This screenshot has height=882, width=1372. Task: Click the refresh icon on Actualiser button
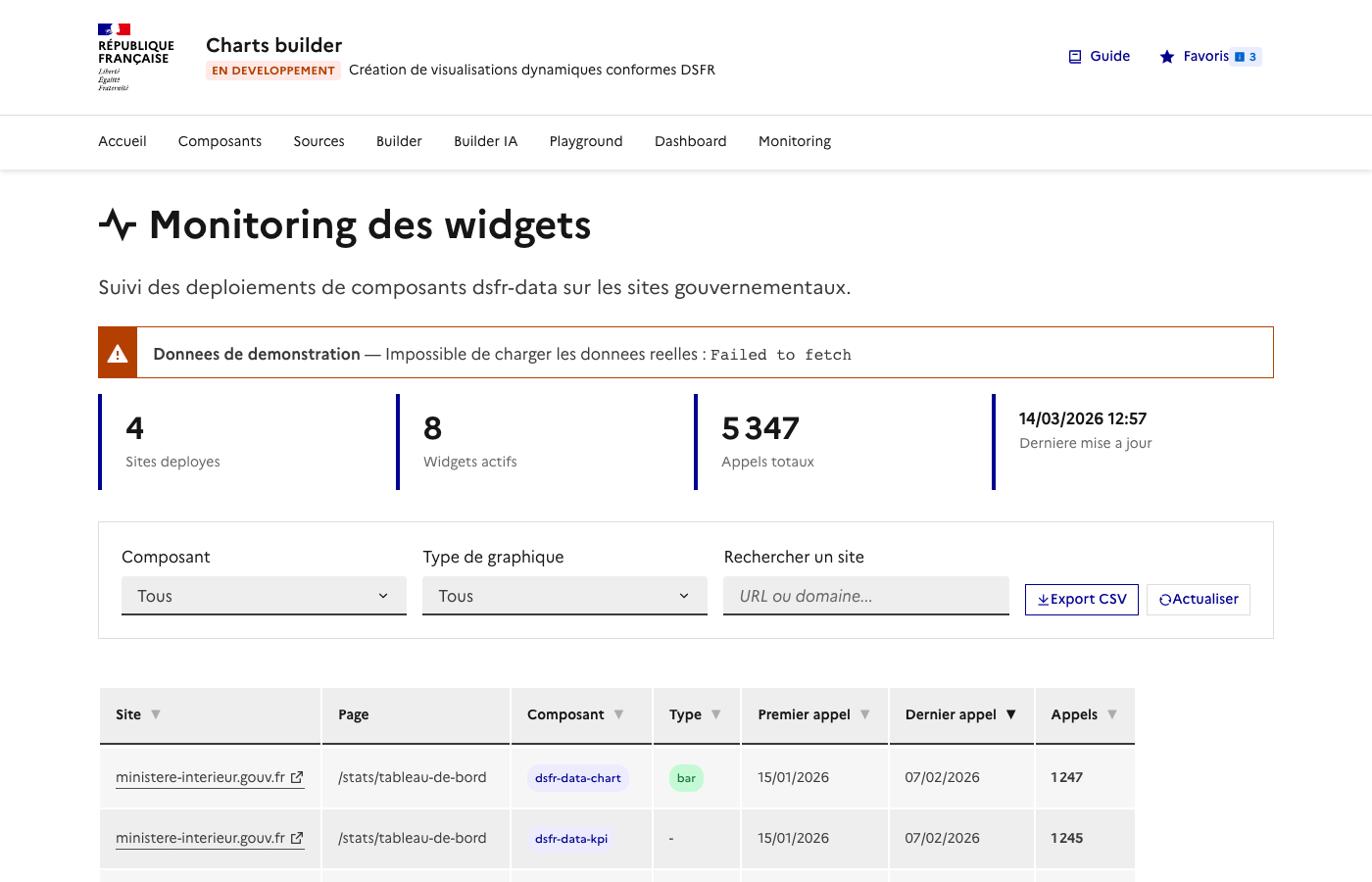tap(1165, 599)
